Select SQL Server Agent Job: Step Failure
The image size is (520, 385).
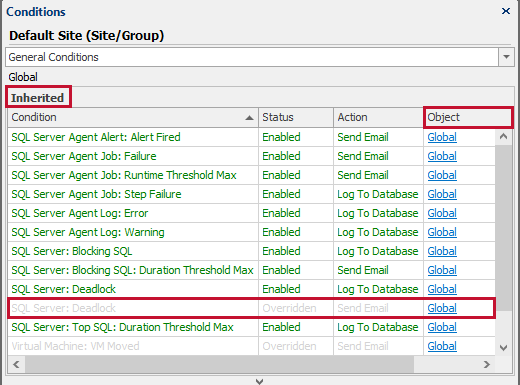[x=96, y=194]
